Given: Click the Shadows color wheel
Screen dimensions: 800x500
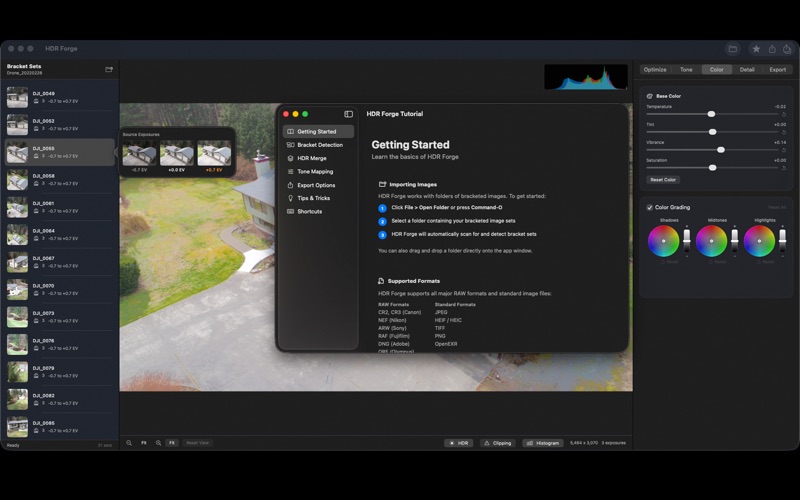Looking at the screenshot, I should click(663, 241).
